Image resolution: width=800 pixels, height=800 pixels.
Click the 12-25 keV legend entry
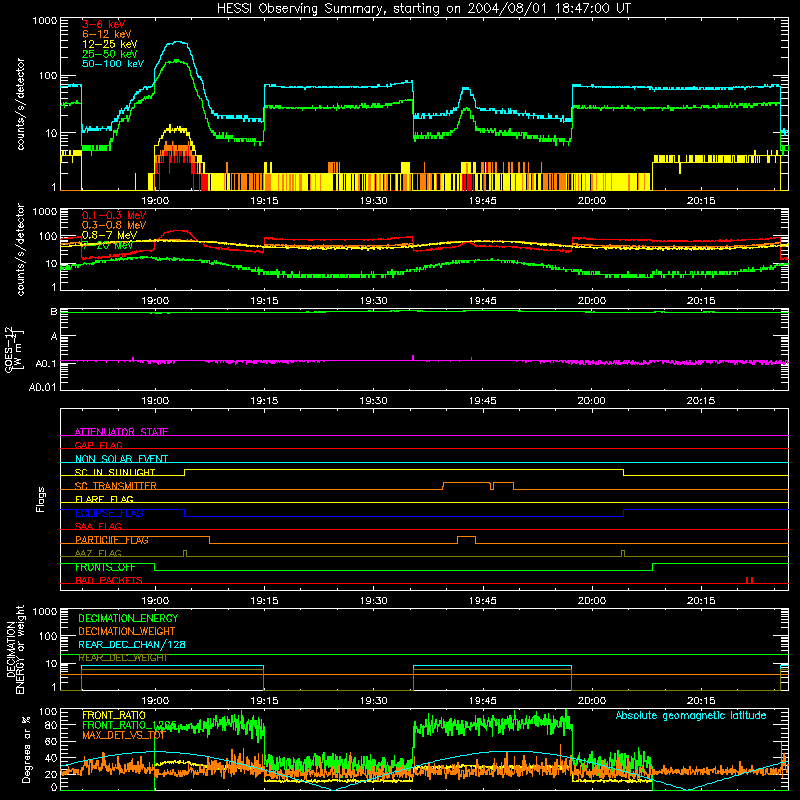pyautogui.click(x=109, y=44)
